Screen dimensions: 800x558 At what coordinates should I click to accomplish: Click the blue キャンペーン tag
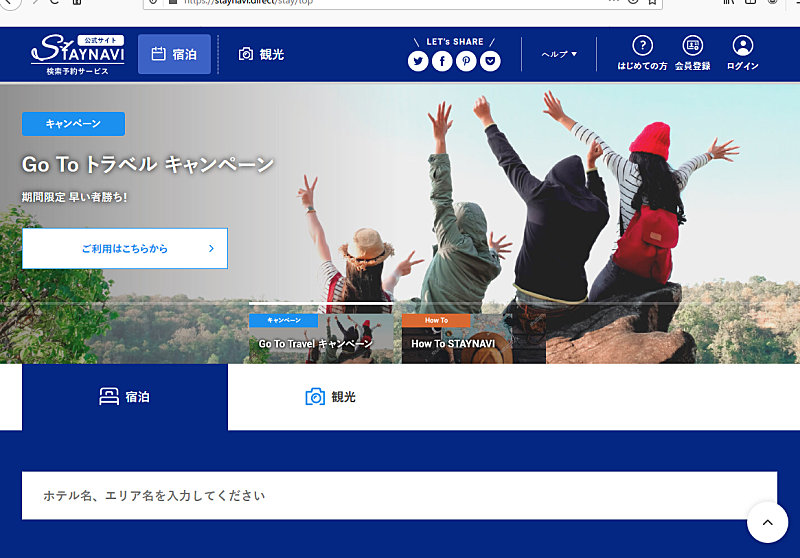(x=73, y=124)
